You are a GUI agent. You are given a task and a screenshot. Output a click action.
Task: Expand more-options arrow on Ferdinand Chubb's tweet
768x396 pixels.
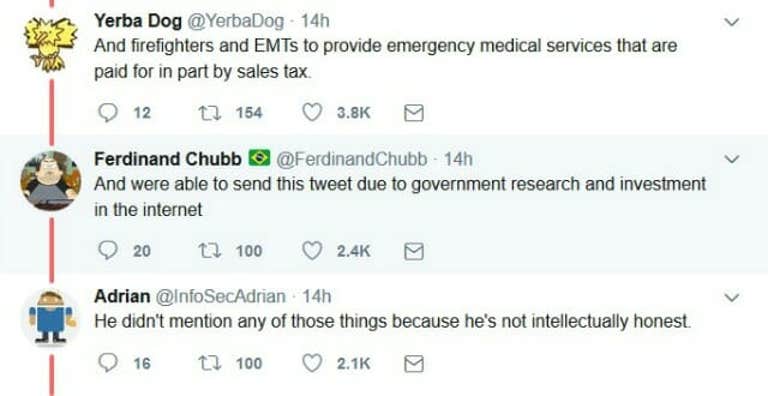click(x=731, y=159)
